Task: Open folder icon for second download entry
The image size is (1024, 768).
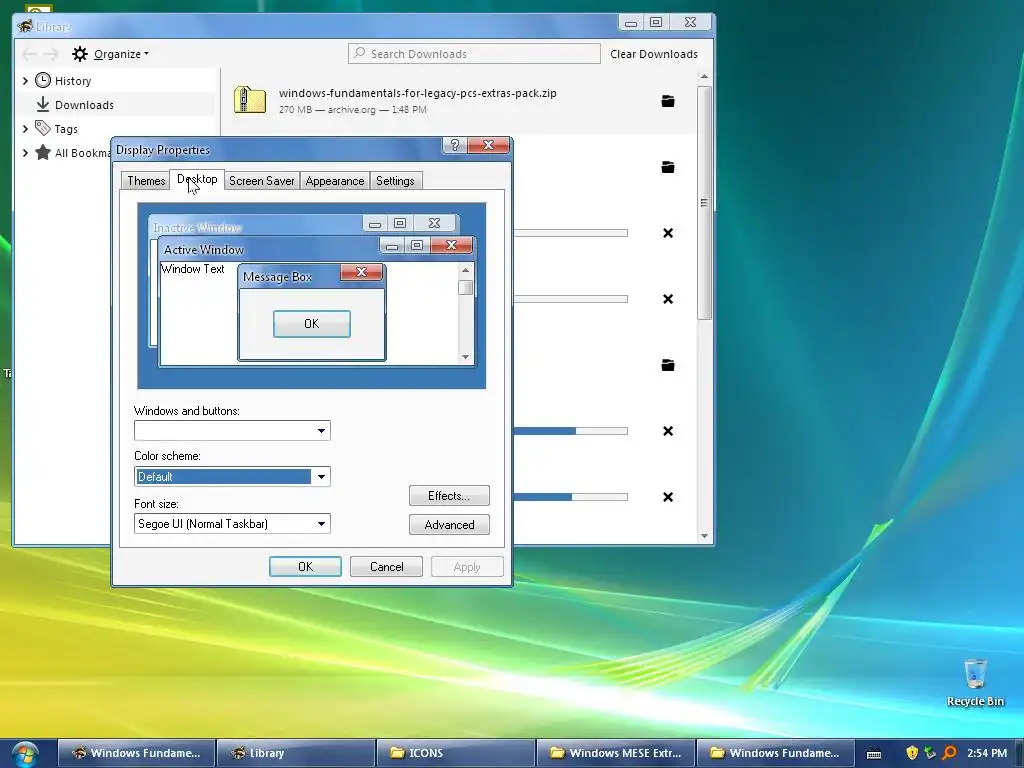Action: (x=667, y=167)
